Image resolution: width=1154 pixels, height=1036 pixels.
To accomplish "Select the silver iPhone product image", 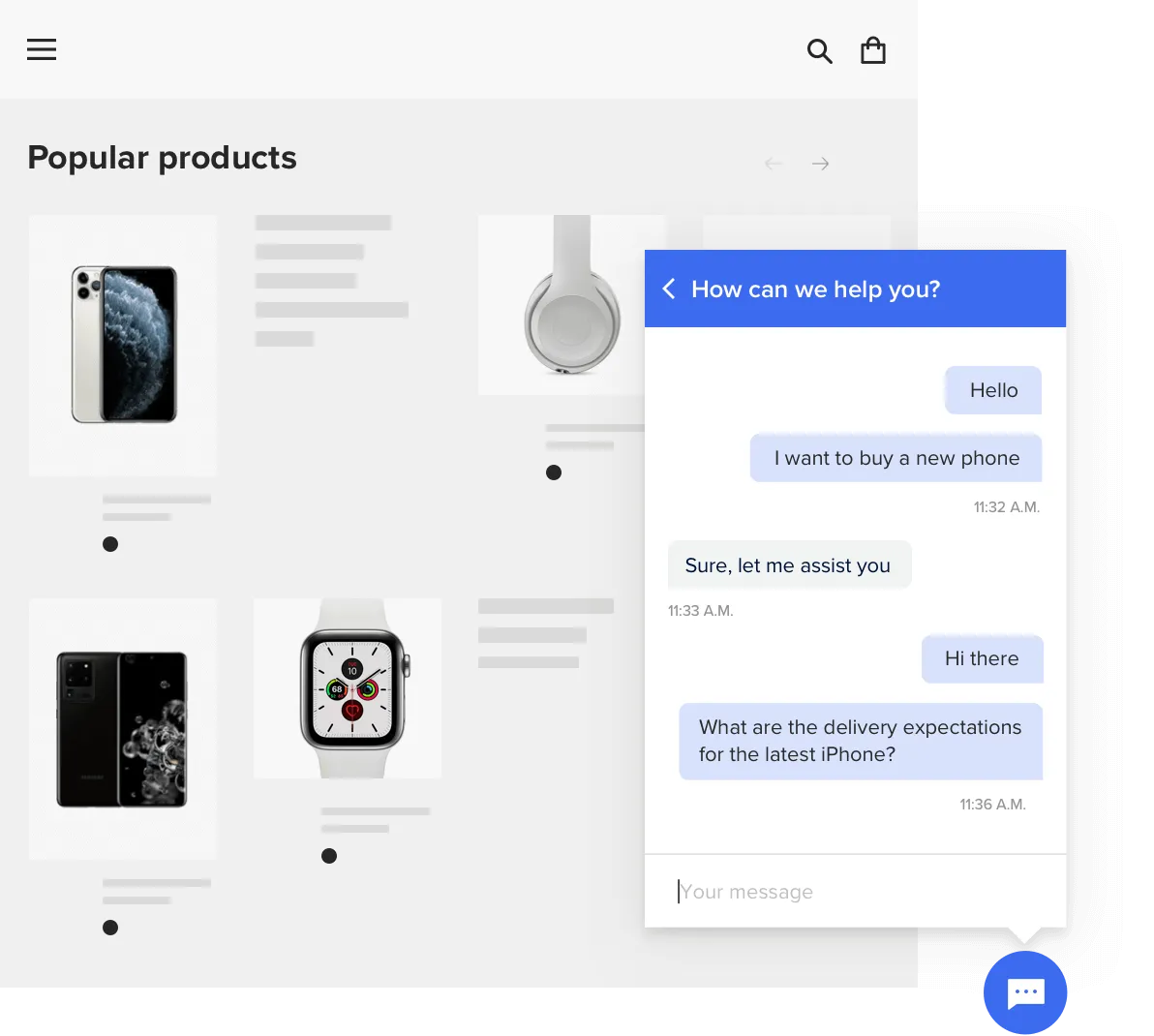I will [x=123, y=345].
